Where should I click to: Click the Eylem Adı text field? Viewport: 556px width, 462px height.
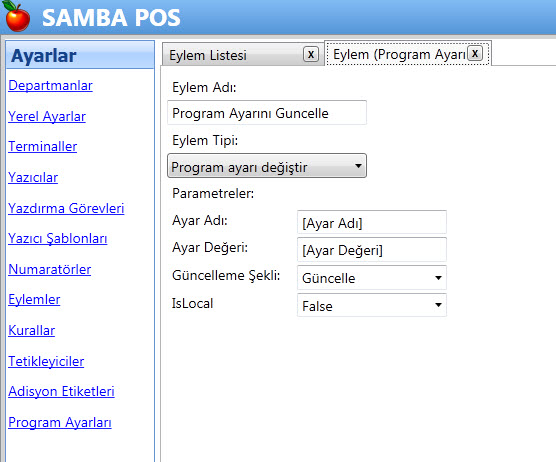point(267,113)
